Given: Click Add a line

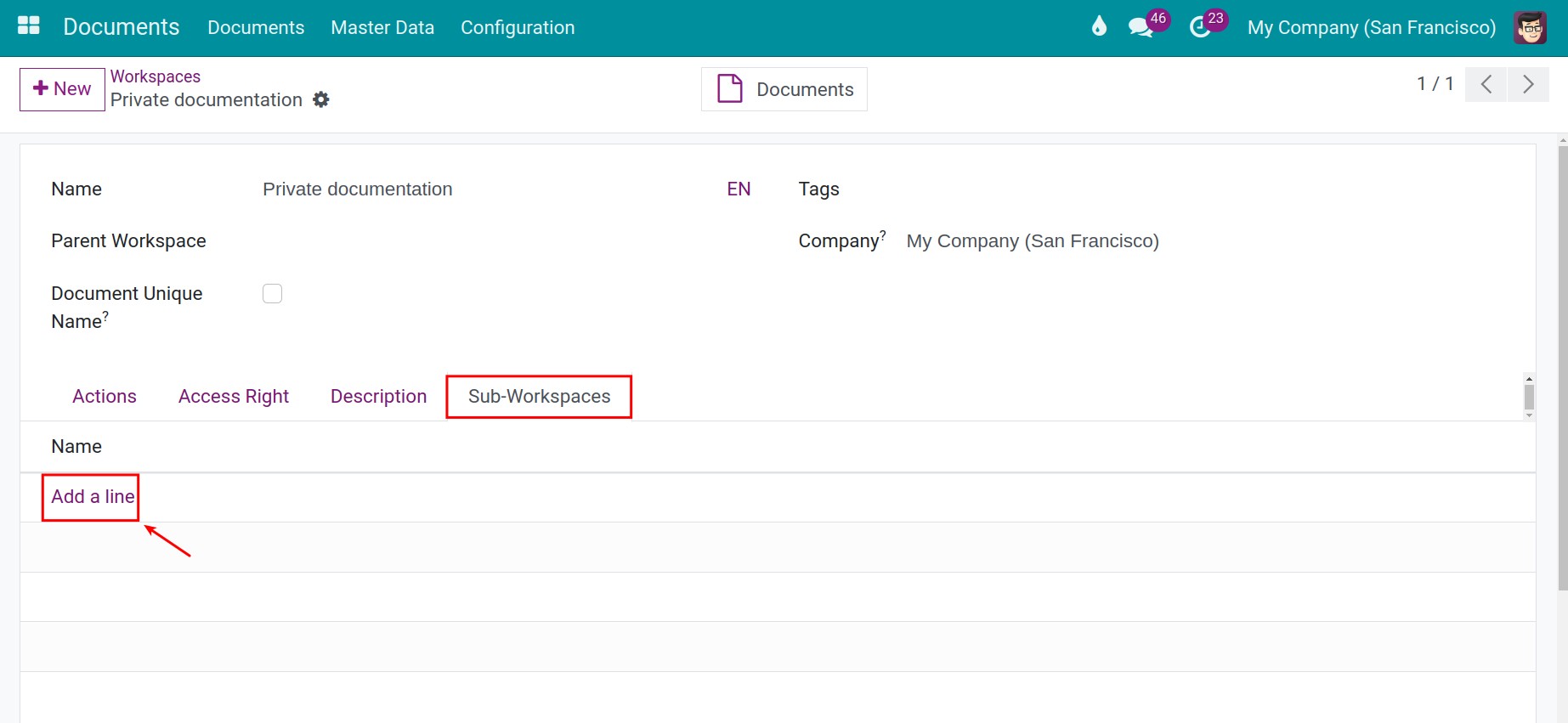Looking at the screenshot, I should 93,497.
